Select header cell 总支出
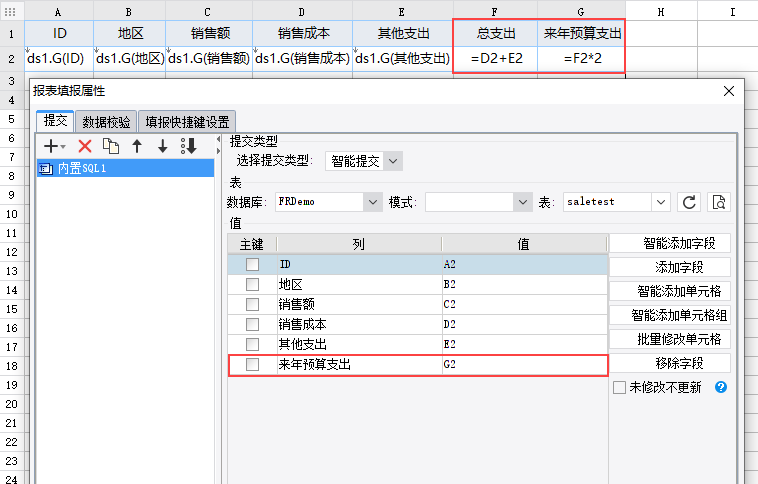Screen dimensions: 758x484 496,33
